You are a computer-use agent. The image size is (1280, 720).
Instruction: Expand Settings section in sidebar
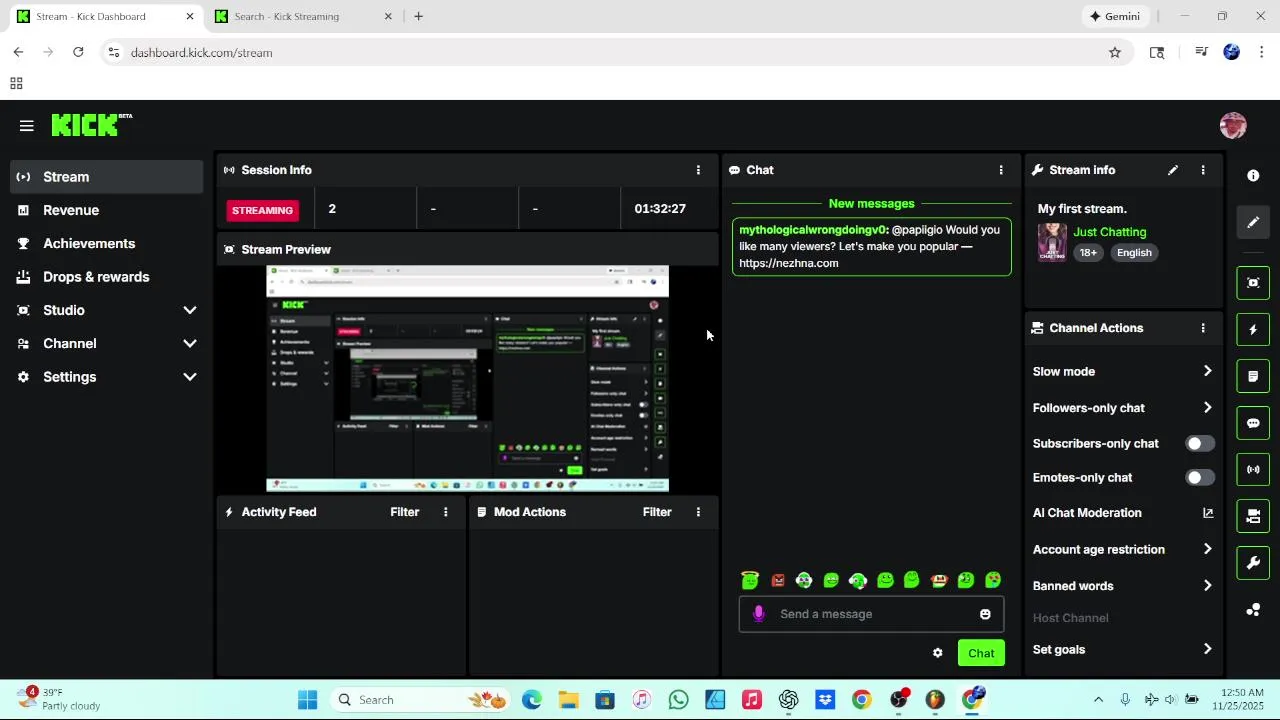(107, 377)
